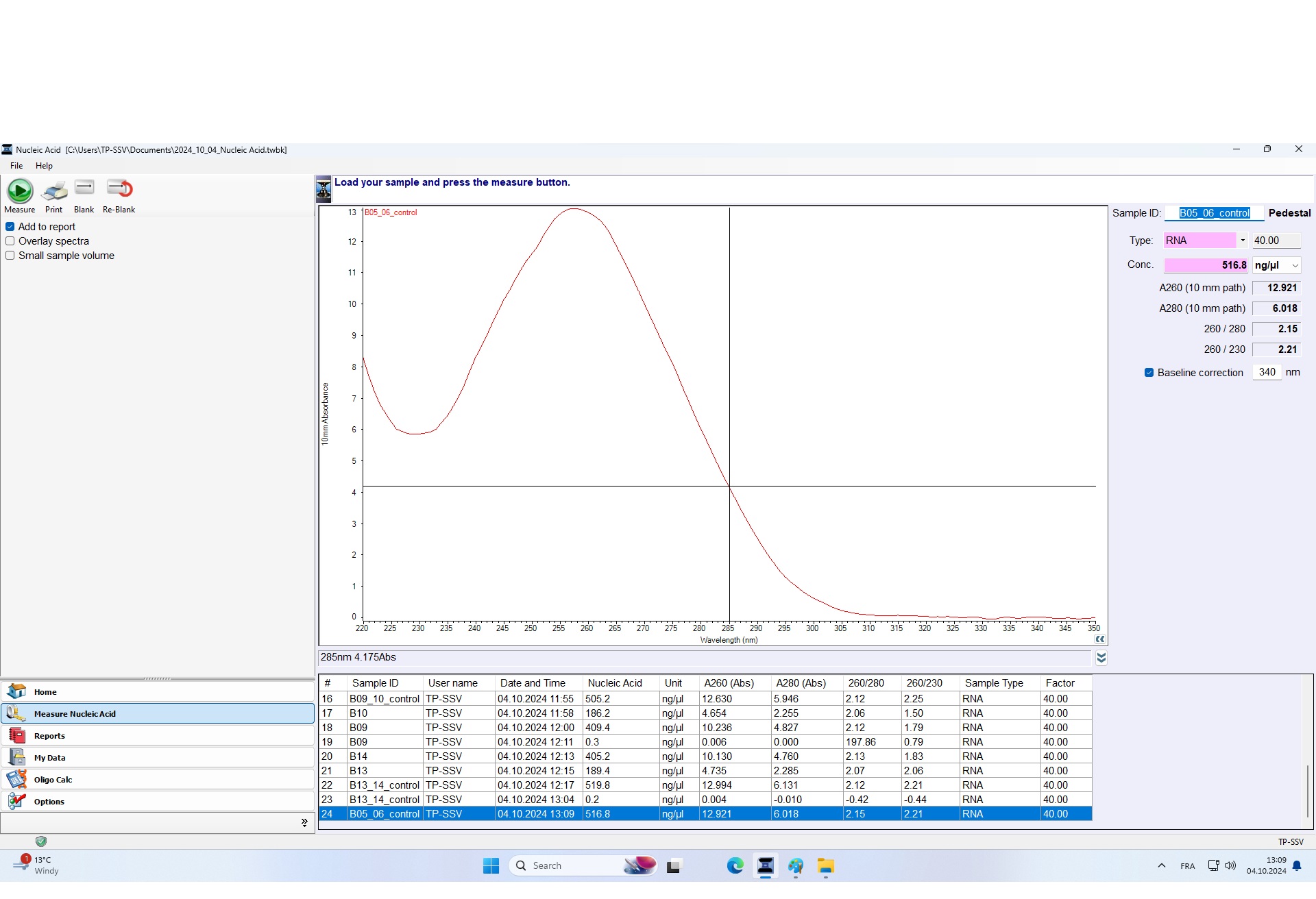
Task: Open the sample Type dropdown (RNA)
Action: [x=1242, y=241]
